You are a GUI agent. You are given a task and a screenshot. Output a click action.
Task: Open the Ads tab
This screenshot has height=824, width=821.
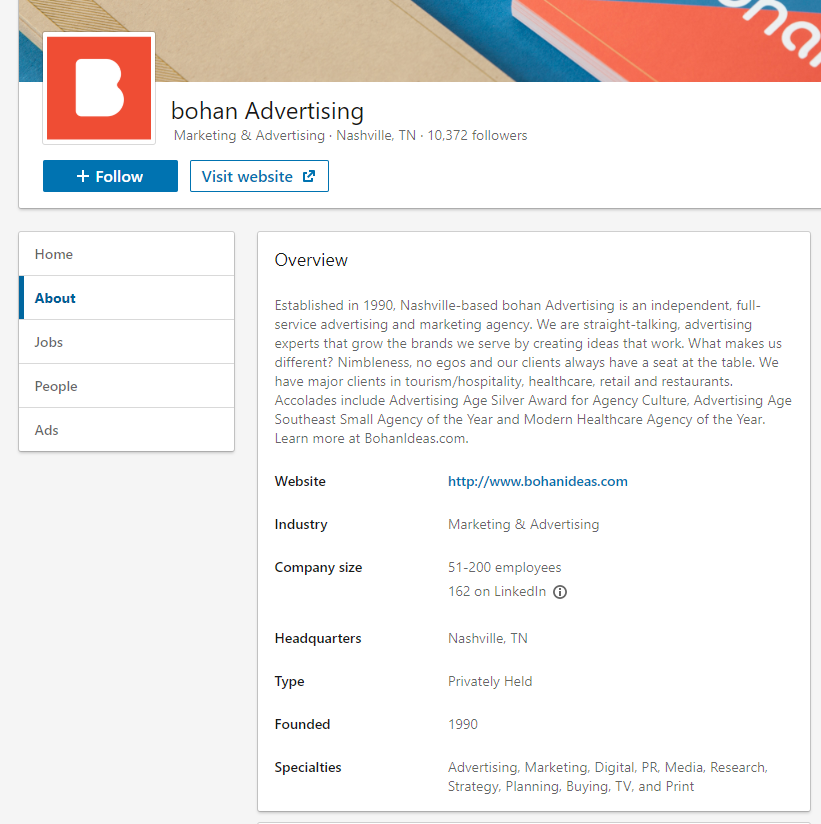point(47,430)
